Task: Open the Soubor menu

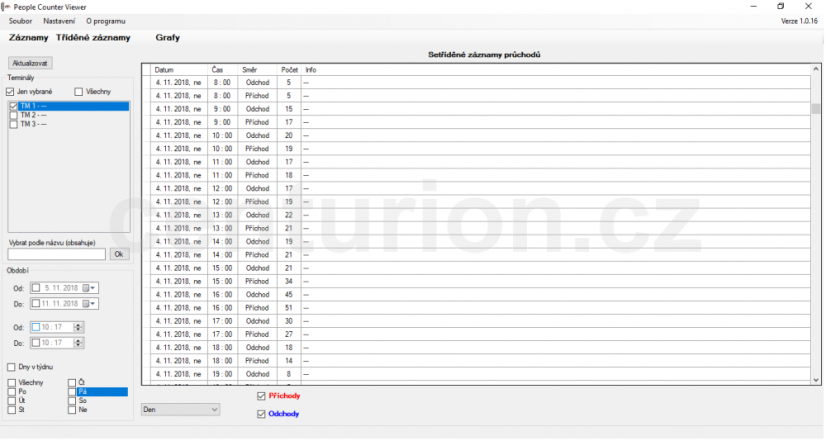Action: [21, 21]
